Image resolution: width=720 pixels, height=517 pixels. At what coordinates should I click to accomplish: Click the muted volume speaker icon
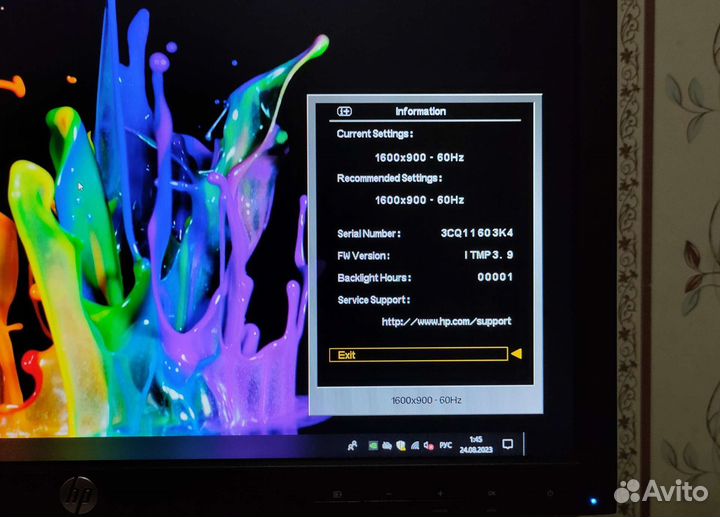tap(429, 445)
